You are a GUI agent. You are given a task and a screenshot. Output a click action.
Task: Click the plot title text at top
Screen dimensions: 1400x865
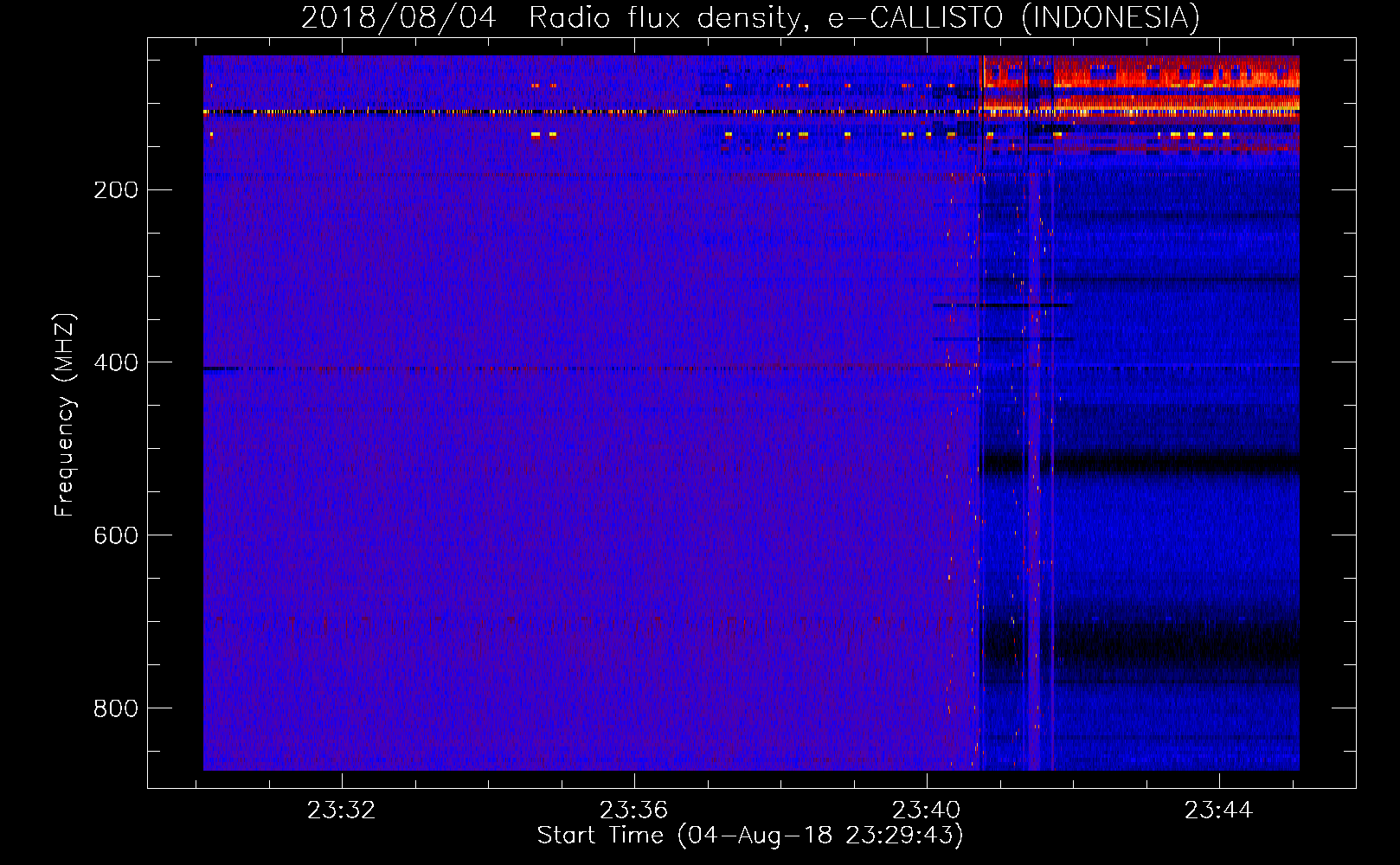750,17
